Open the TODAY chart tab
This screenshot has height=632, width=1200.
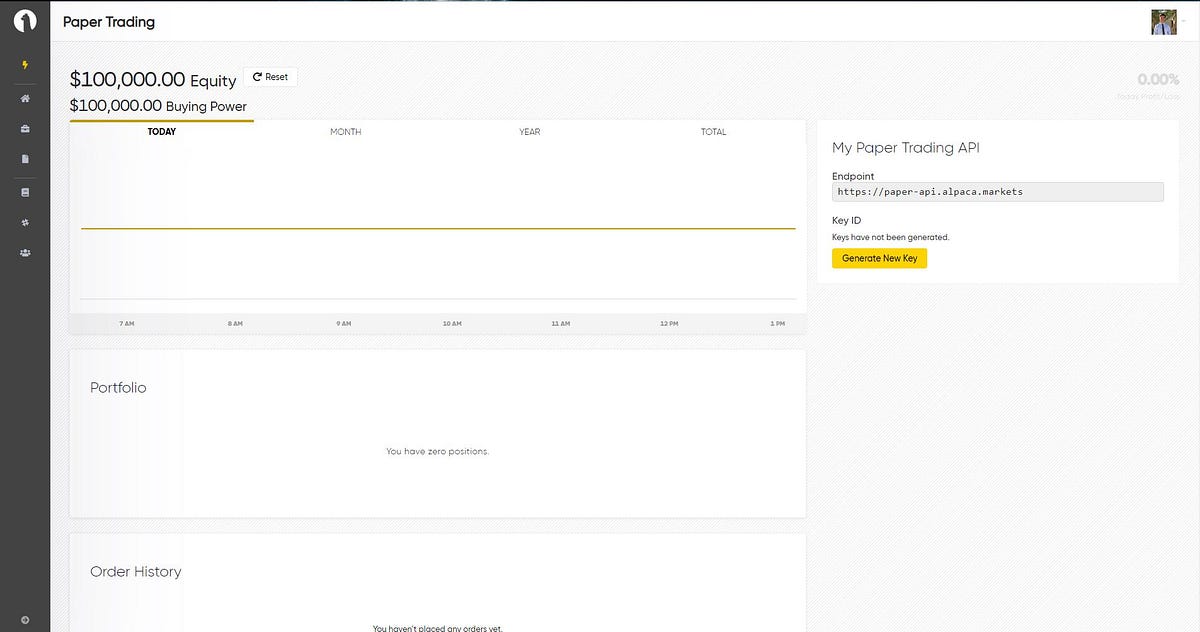point(162,131)
